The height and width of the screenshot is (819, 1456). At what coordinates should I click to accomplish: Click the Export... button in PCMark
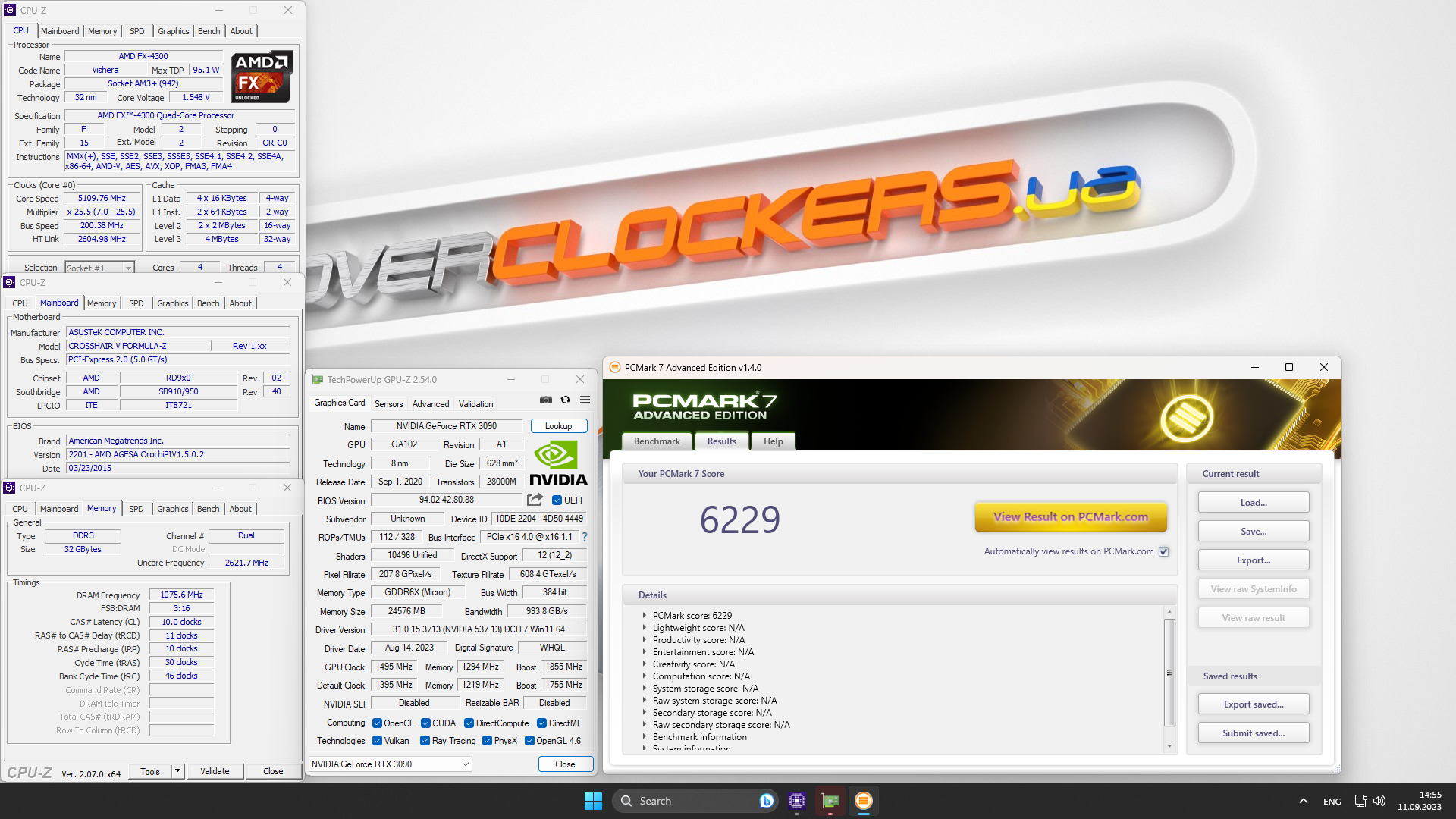coord(1254,560)
